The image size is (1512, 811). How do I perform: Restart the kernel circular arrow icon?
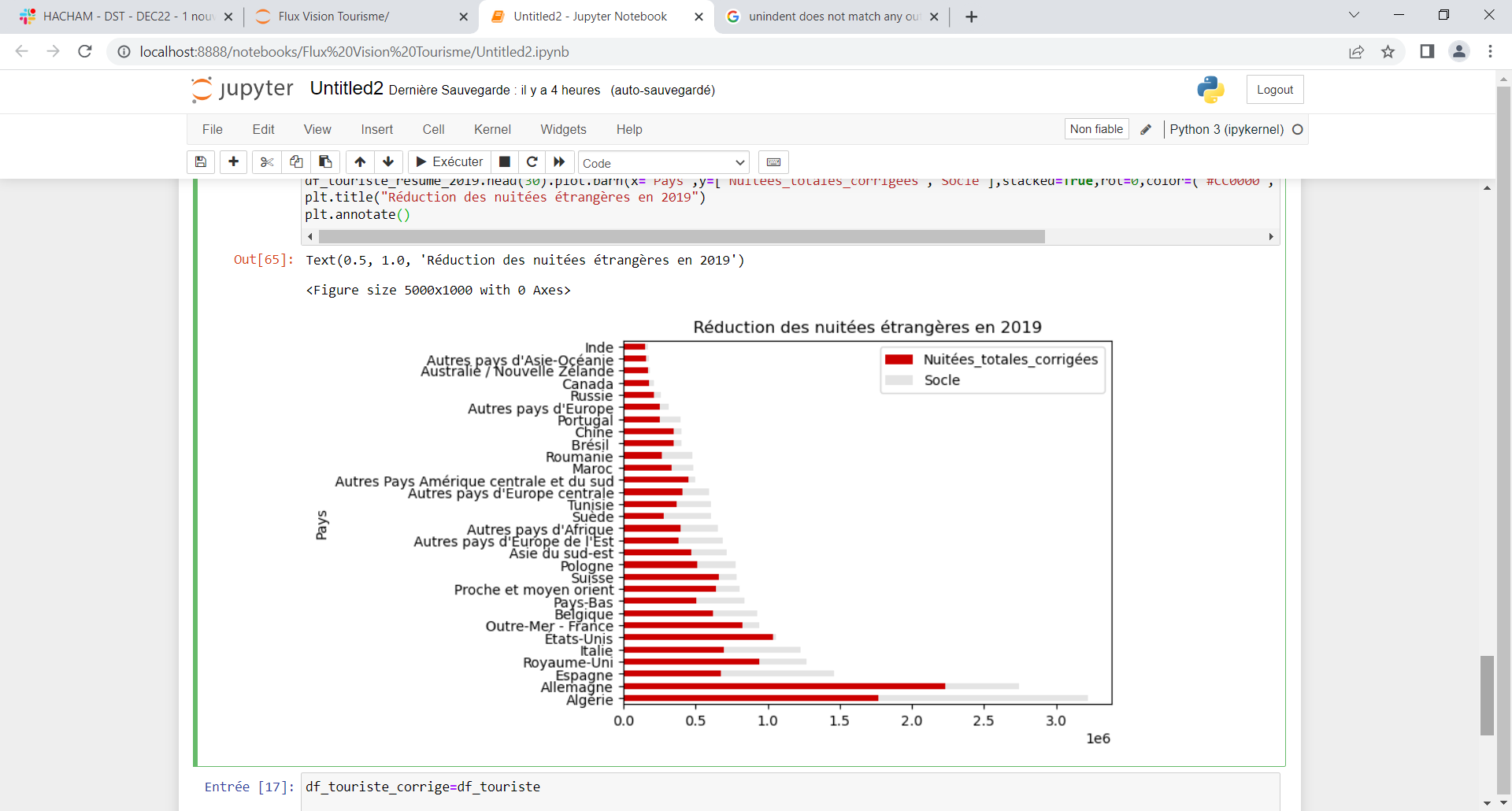tap(532, 162)
